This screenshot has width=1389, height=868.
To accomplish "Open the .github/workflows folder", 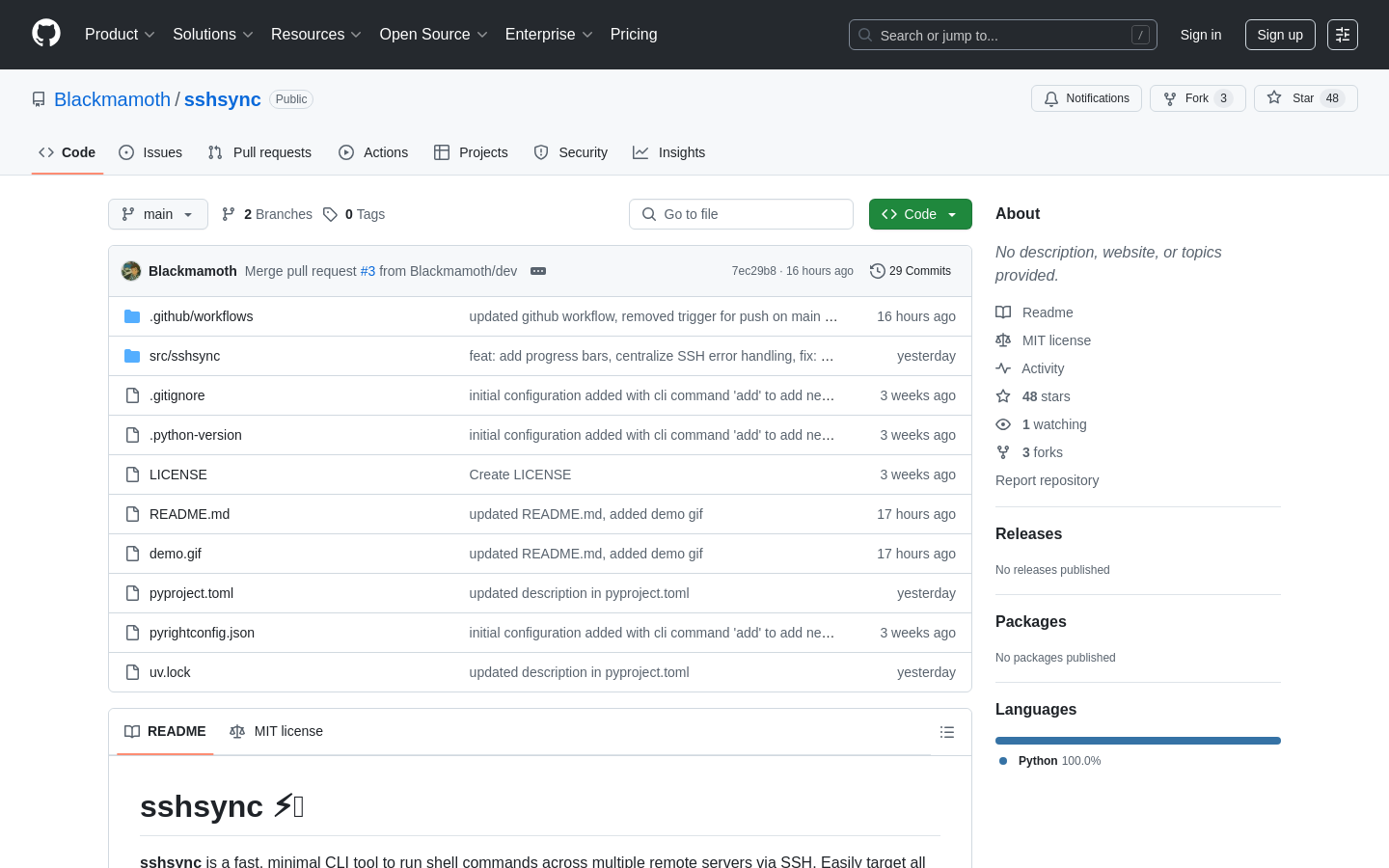I will pyautogui.click(x=201, y=316).
